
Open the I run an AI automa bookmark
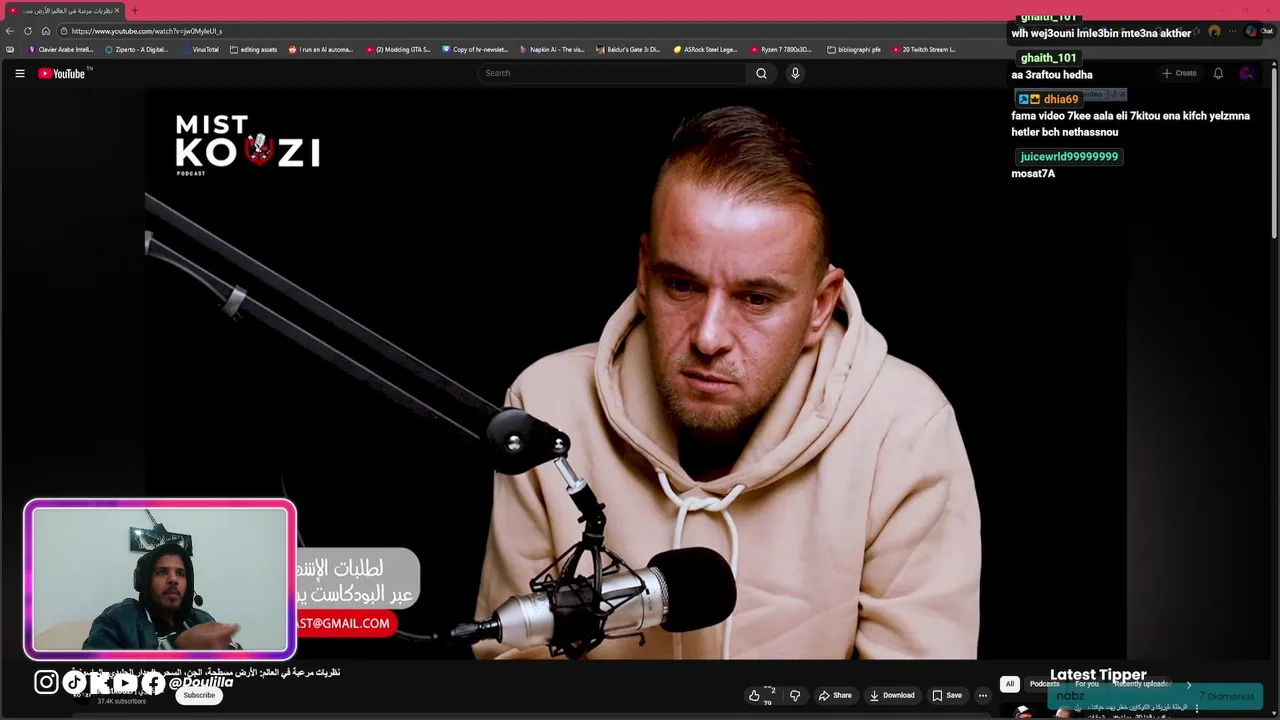point(321,49)
